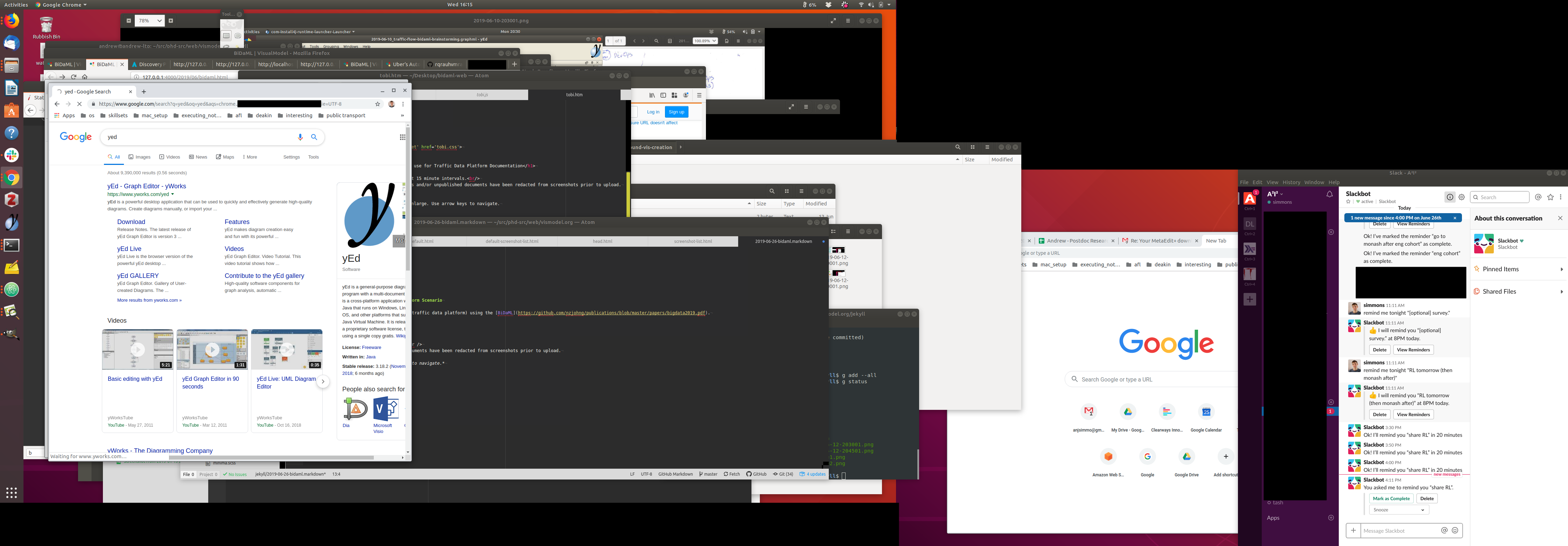
Task: Toggle the File 0 linter scope button
Action: 189,474
